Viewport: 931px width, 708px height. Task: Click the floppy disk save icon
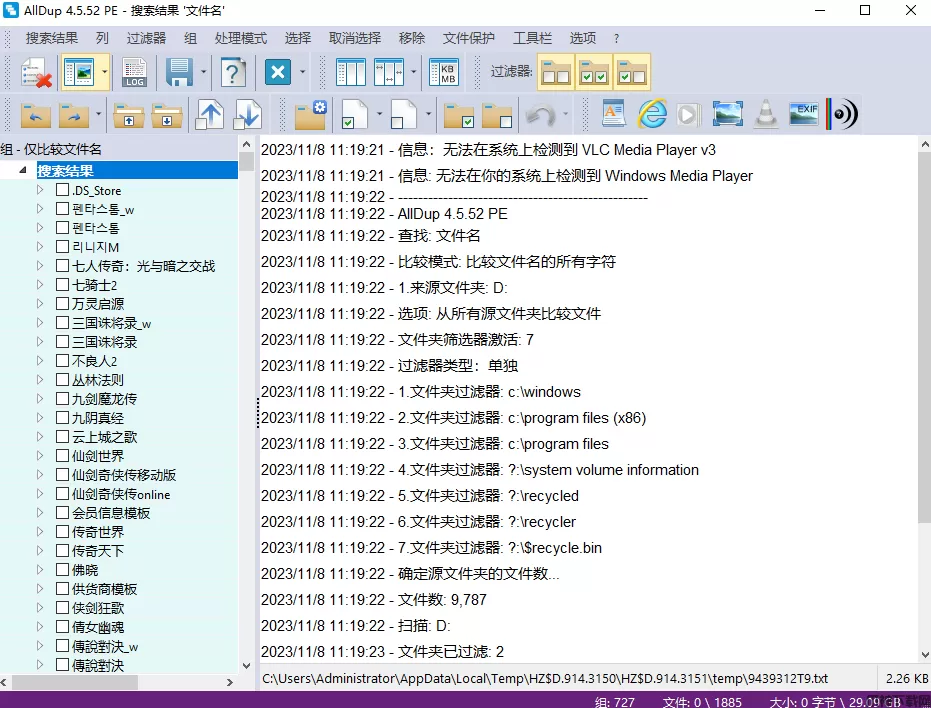[179, 73]
